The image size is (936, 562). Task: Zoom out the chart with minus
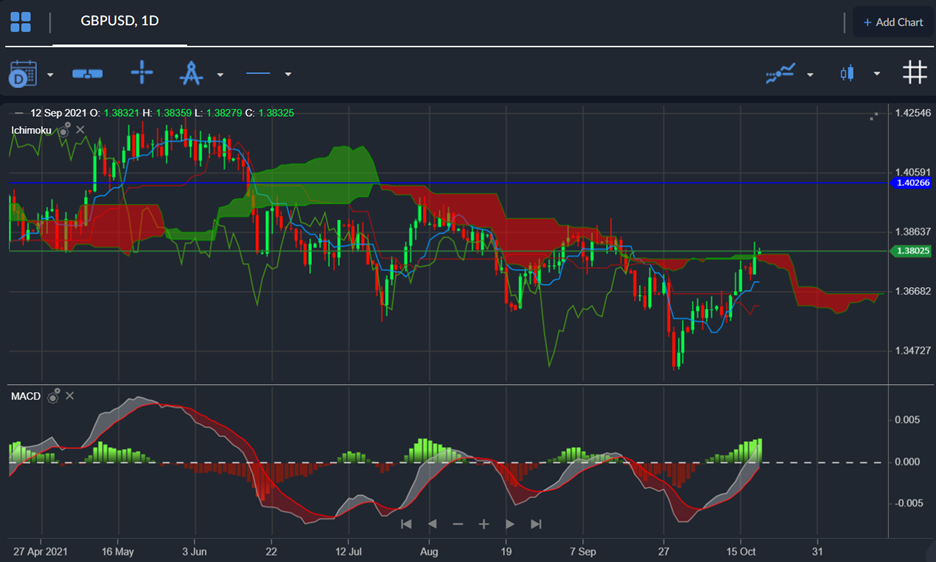[x=458, y=524]
